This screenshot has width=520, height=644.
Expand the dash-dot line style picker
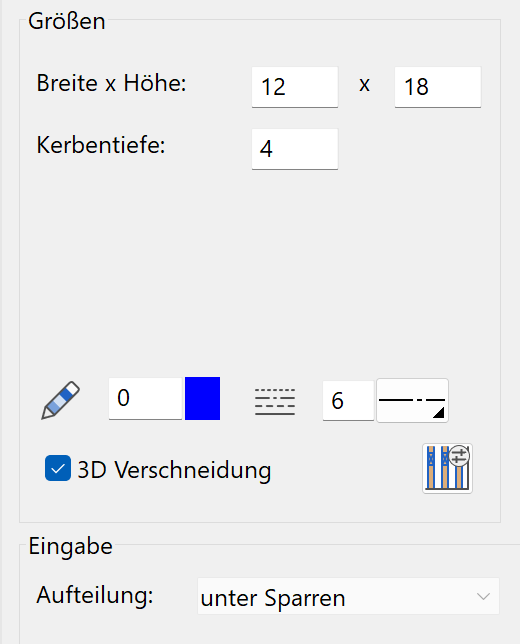pos(412,400)
